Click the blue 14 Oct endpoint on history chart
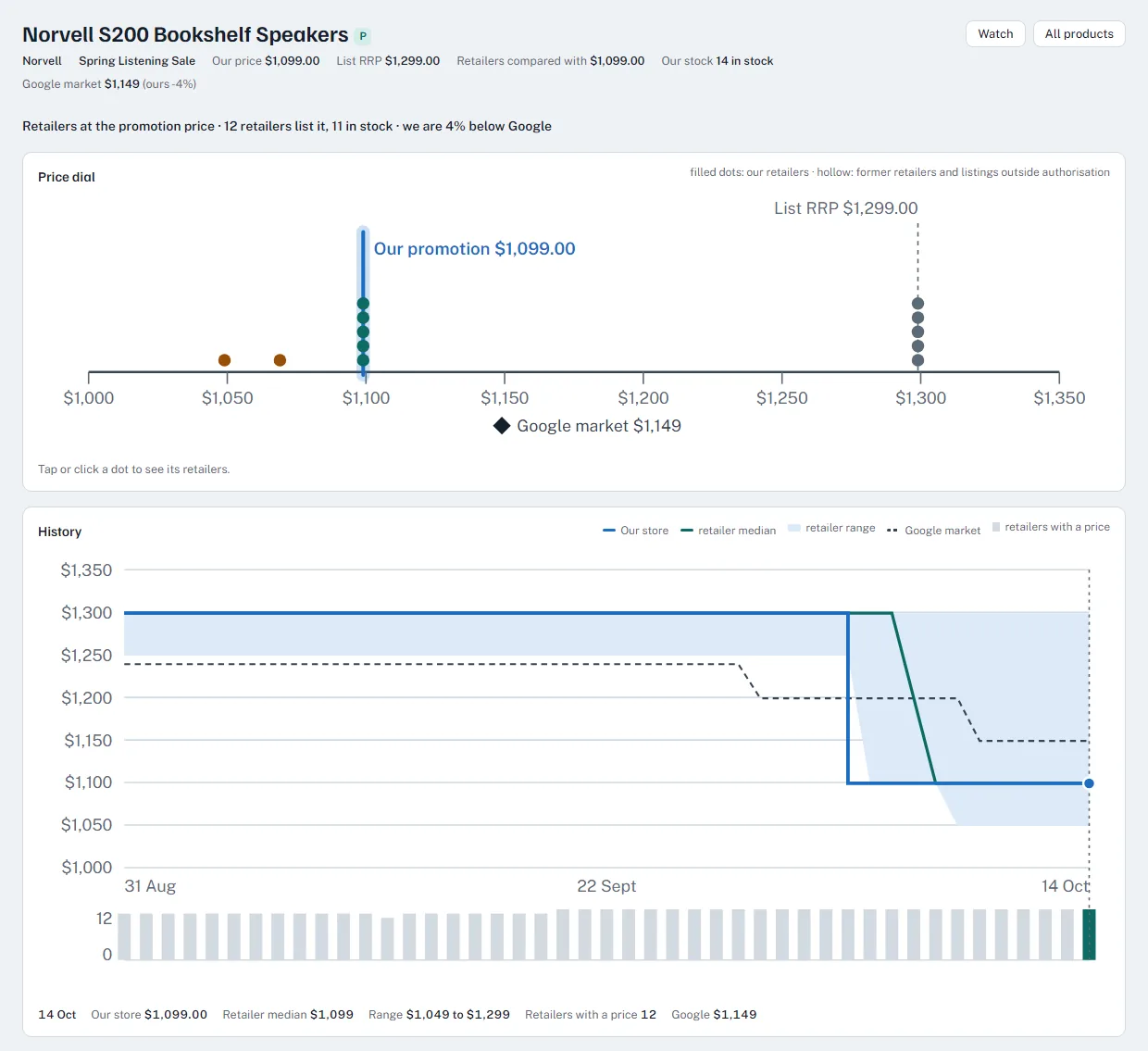 click(1089, 783)
